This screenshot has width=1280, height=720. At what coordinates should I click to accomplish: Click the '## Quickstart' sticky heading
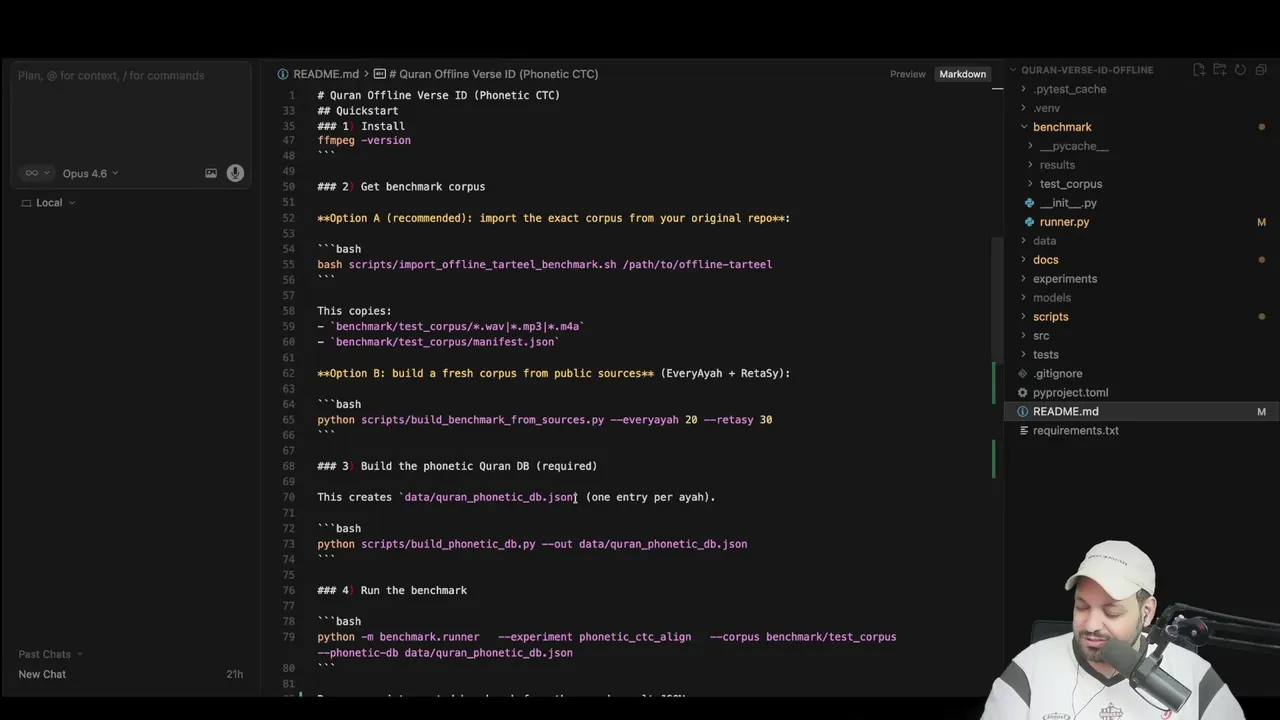coord(358,111)
